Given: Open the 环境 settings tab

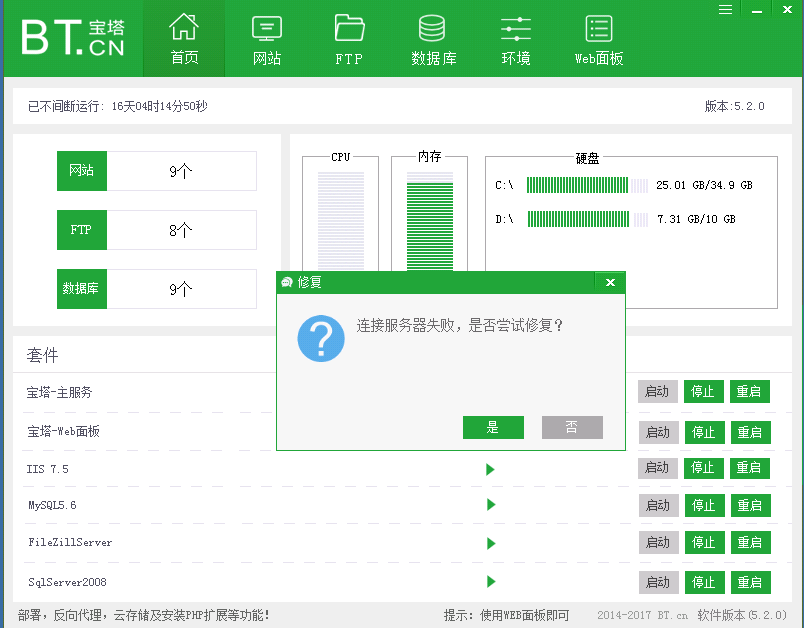Looking at the screenshot, I should point(516,40).
